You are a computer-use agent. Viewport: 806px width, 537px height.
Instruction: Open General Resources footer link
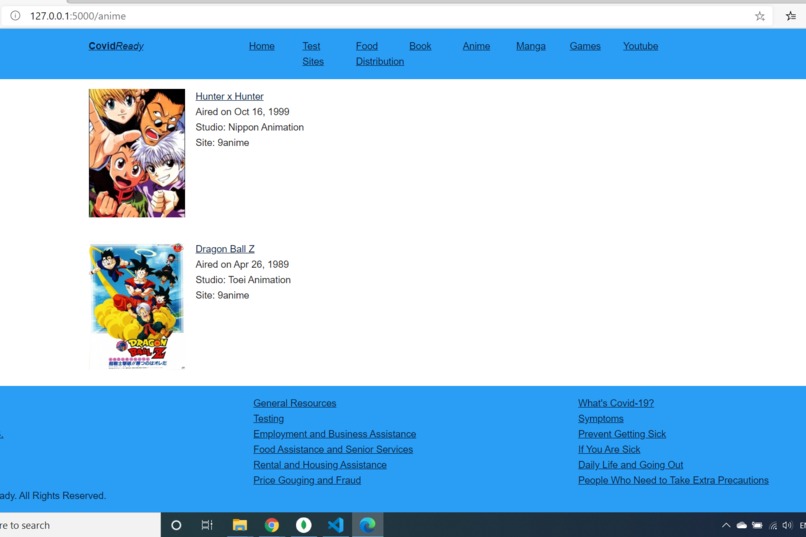[x=295, y=403]
